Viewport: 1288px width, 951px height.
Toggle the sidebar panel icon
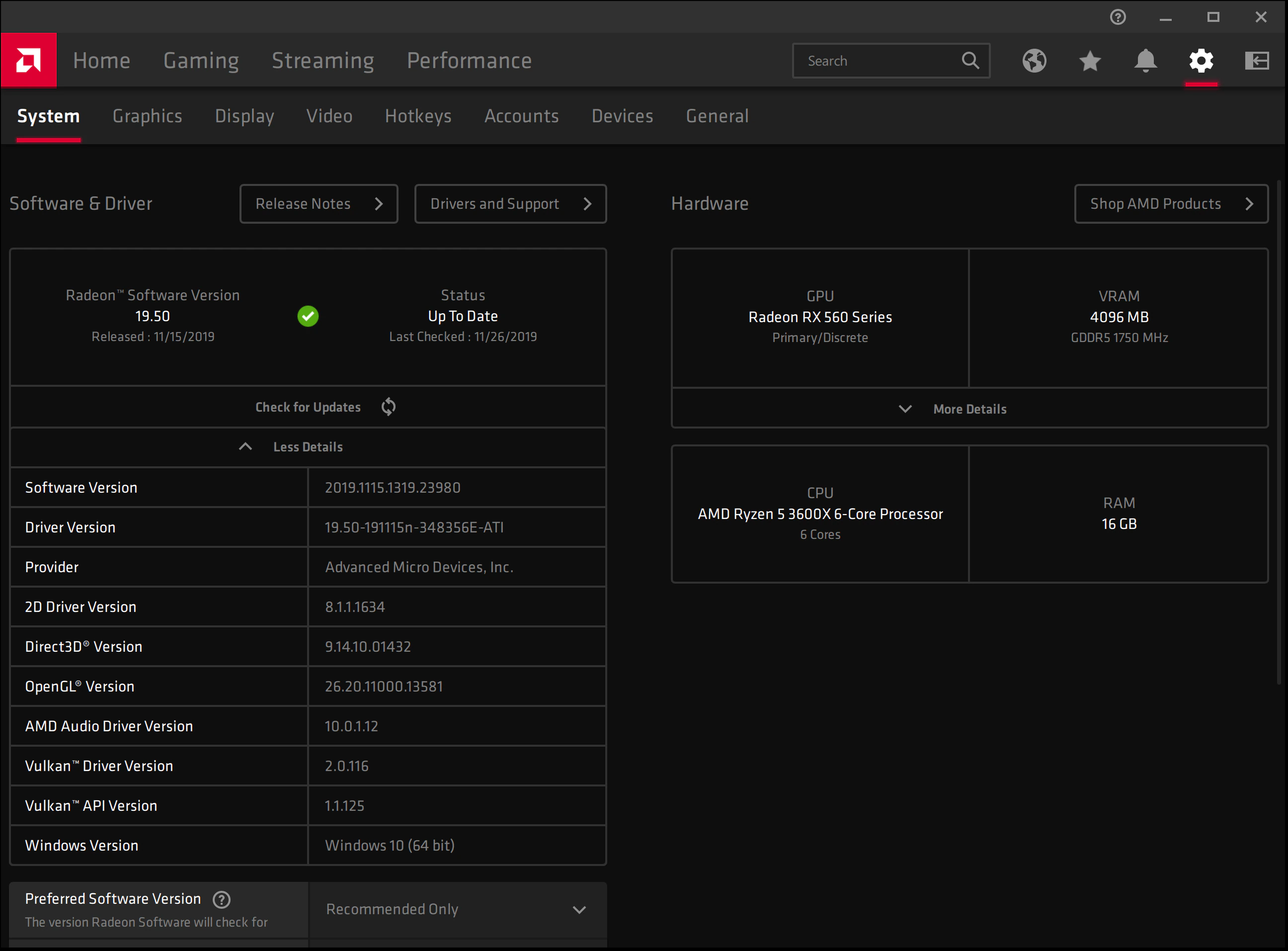1257,61
